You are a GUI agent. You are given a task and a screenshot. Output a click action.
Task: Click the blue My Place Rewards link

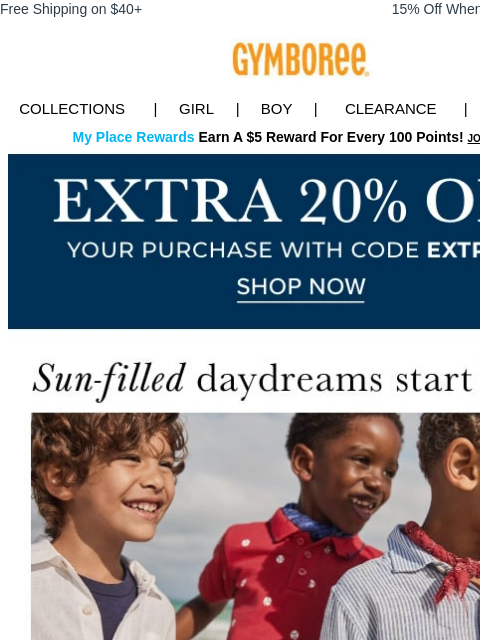pos(133,137)
